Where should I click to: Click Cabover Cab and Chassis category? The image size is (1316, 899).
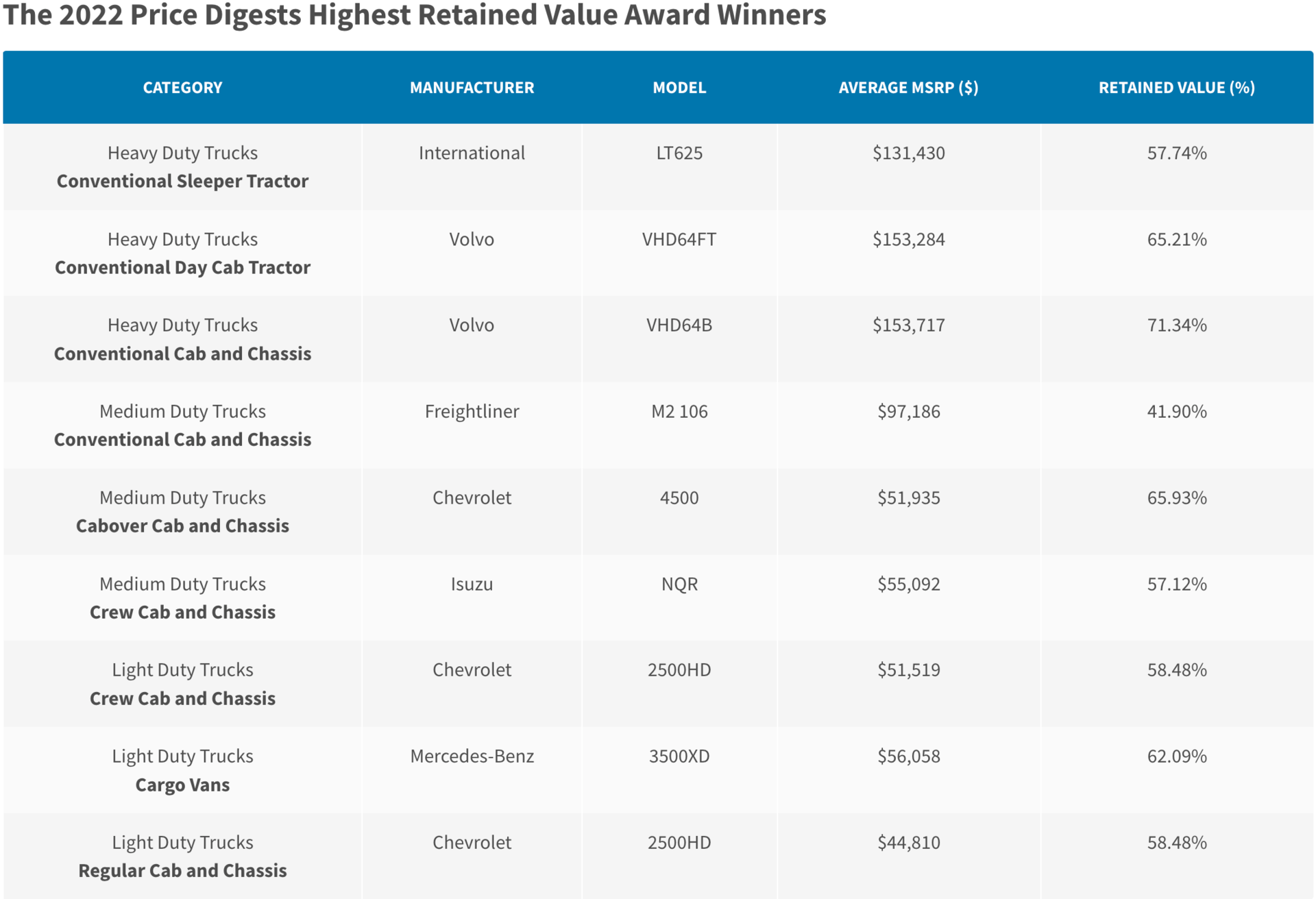182,526
